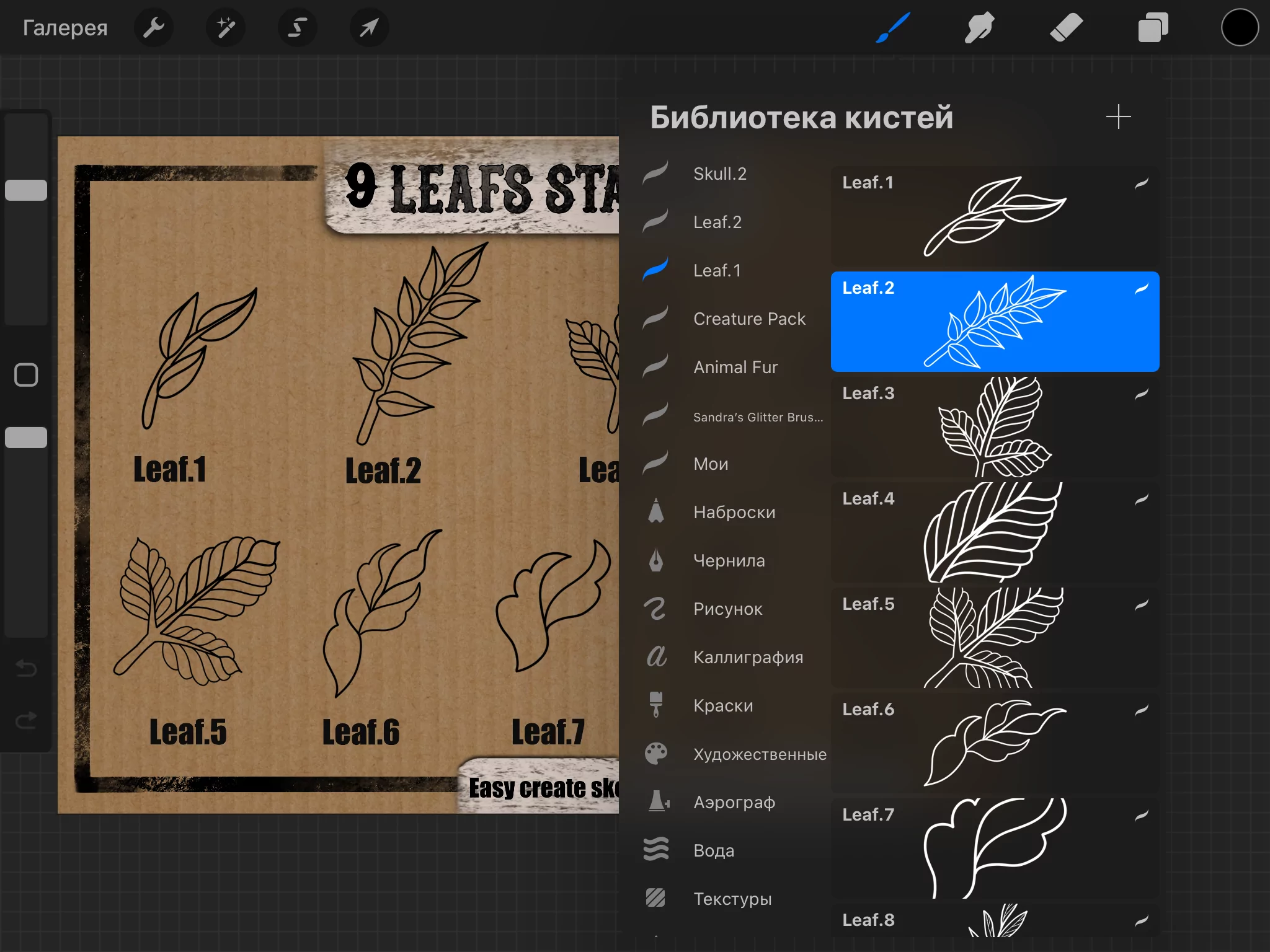This screenshot has height=952, width=1270.
Task: Open the Animal Fur brush set
Action: [735, 367]
